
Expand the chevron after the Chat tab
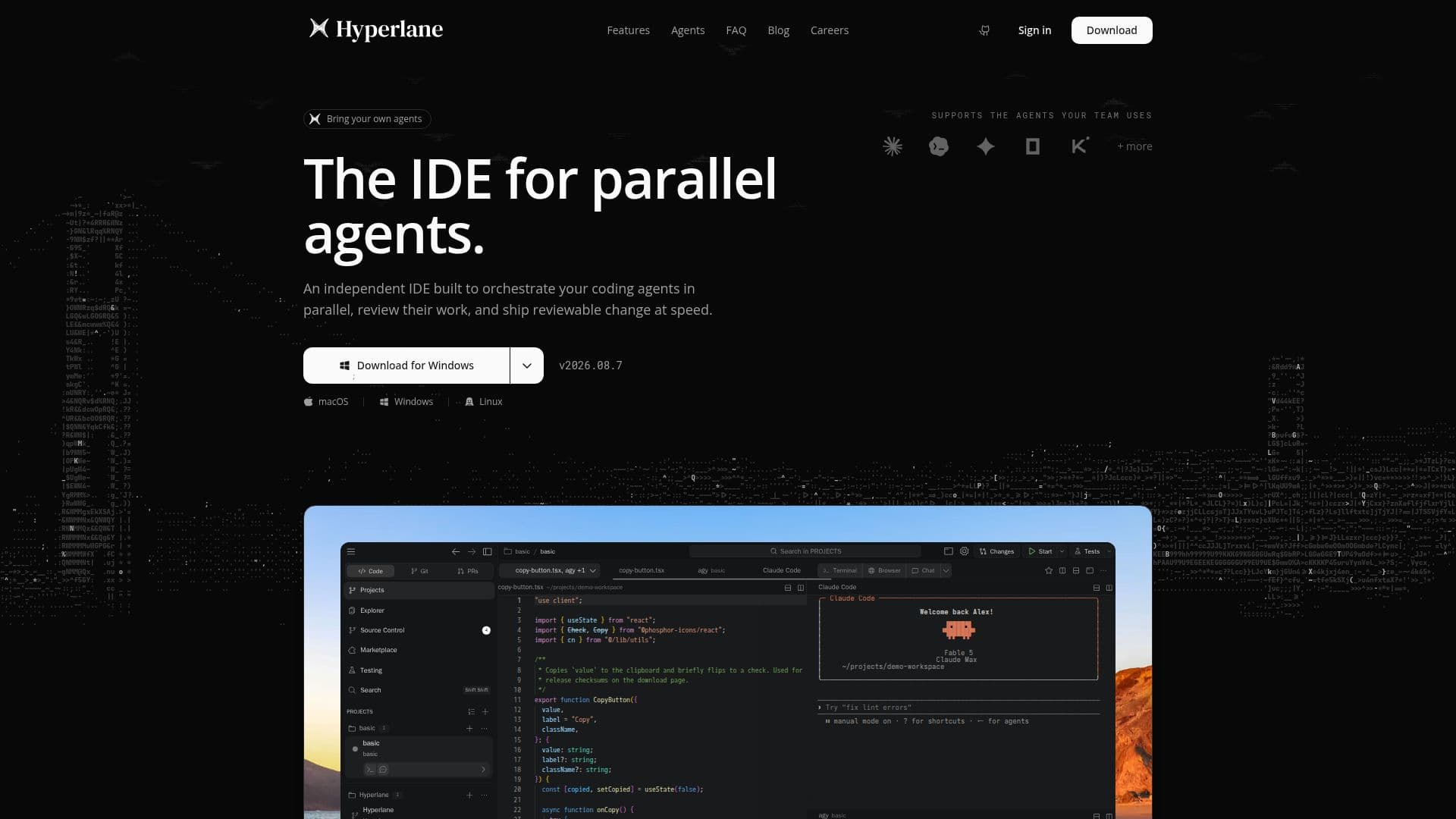946,570
